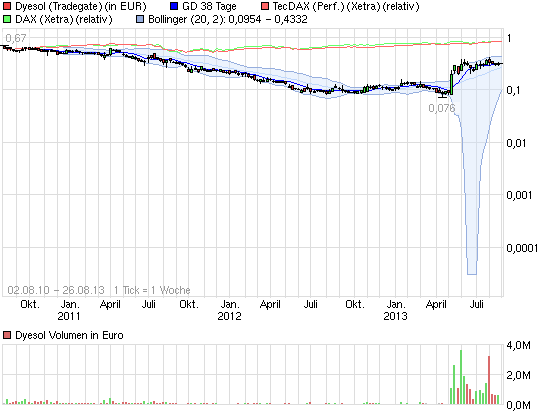The image size is (545, 413).
Task: Click the '1 Tick = 1 Woche' note
Action: (152, 290)
